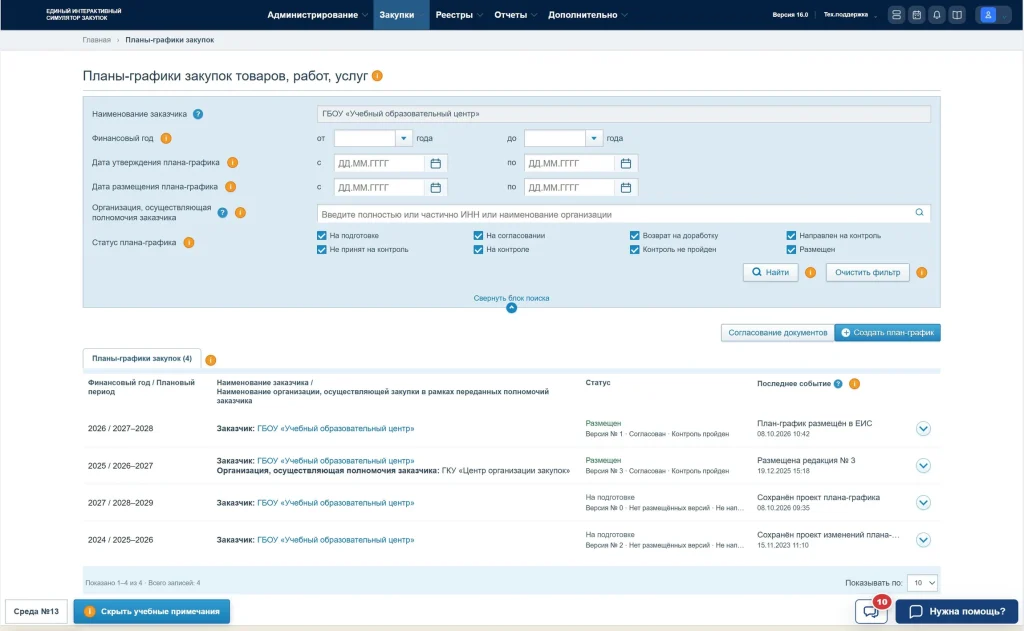The width and height of the screenshot is (1024, 631).
Task: Click Создать план-график button
Action: pyautogui.click(x=888, y=332)
